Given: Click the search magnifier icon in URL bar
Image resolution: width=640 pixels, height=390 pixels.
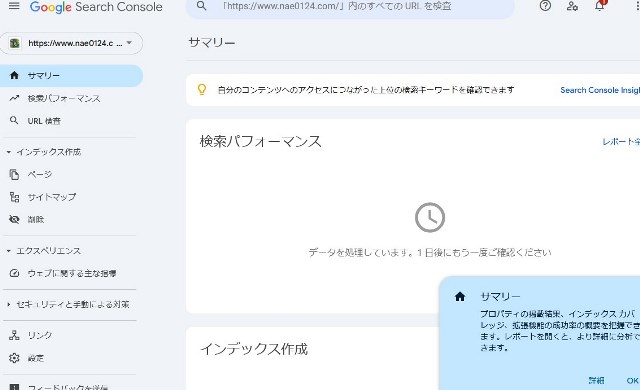Looking at the screenshot, I should [x=201, y=6].
